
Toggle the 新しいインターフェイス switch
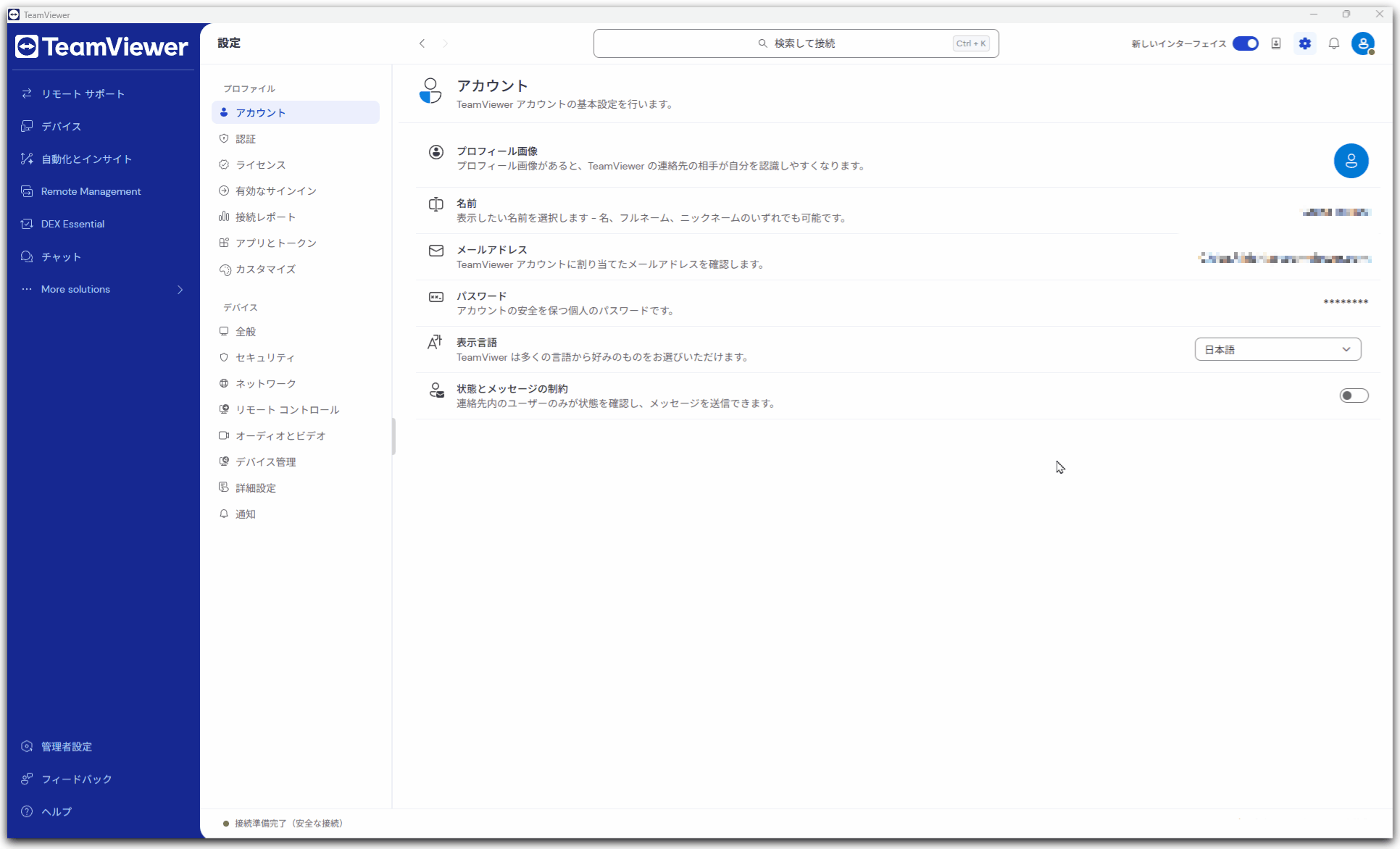pyautogui.click(x=1246, y=43)
